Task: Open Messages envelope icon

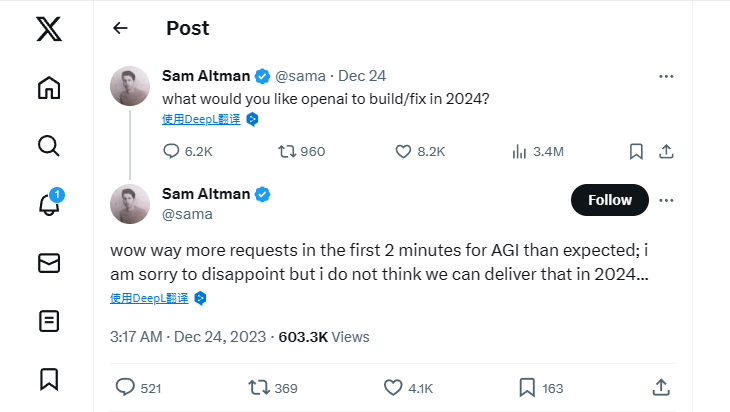Action: coord(48,262)
